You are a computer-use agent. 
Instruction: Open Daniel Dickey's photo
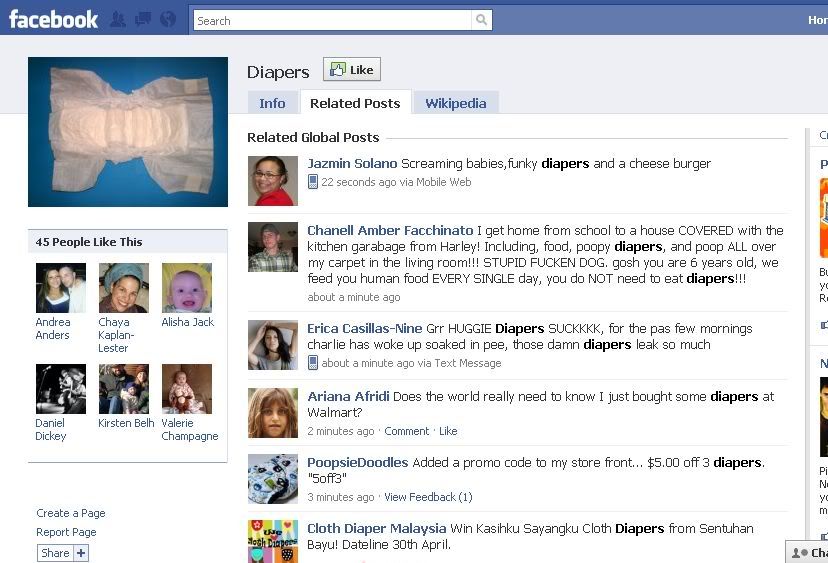[x=61, y=389]
